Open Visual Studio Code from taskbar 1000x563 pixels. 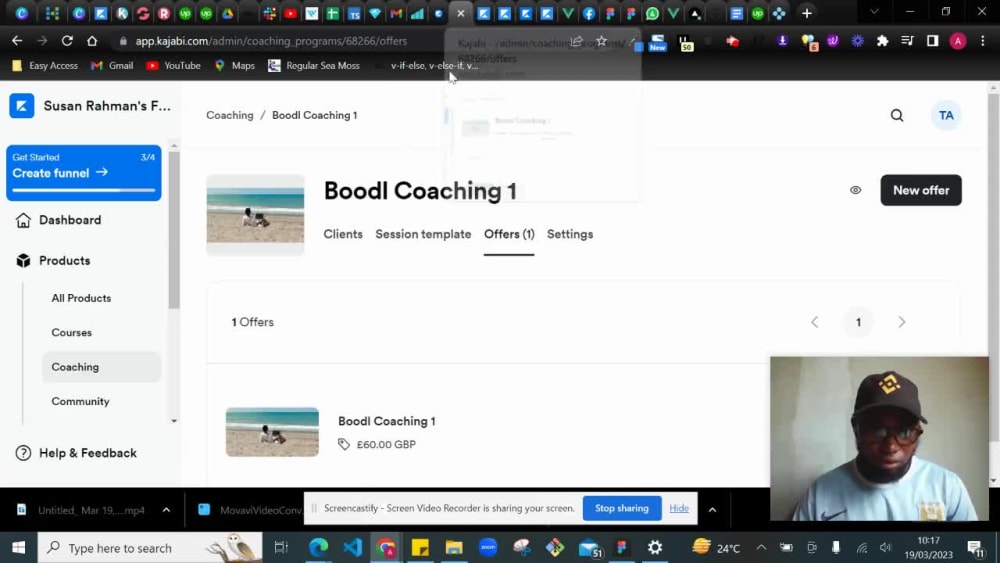352,548
